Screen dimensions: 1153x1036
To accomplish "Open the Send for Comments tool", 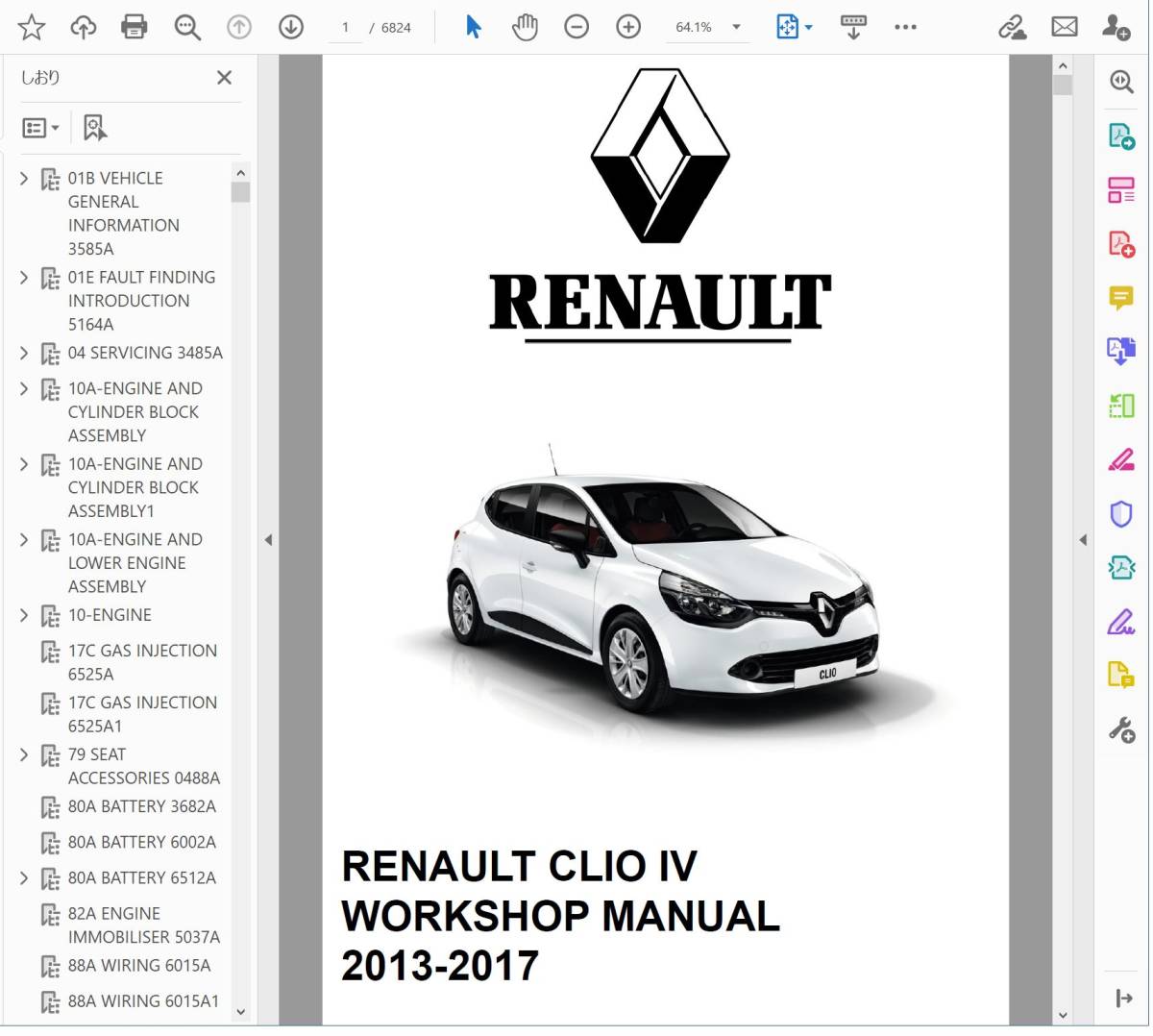I will click(x=1121, y=676).
